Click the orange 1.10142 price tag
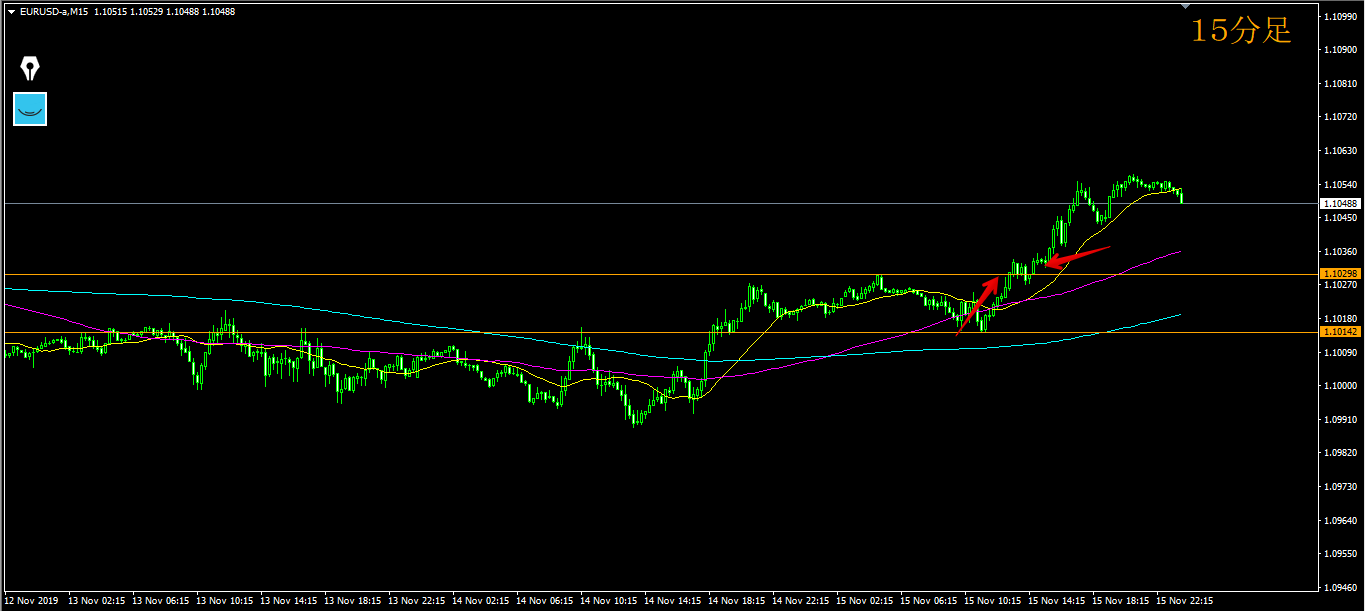Image resolution: width=1366 pixels, height=611 pixels. (1338, 331)
